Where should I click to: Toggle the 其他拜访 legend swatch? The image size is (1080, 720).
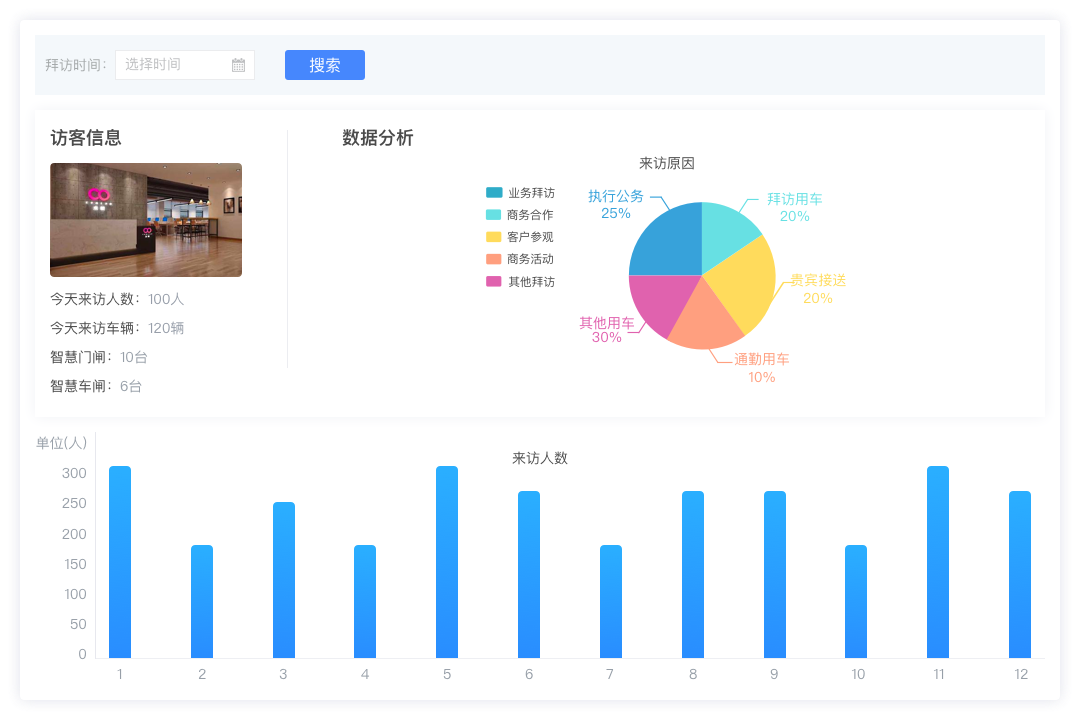(x=494, y=281)
